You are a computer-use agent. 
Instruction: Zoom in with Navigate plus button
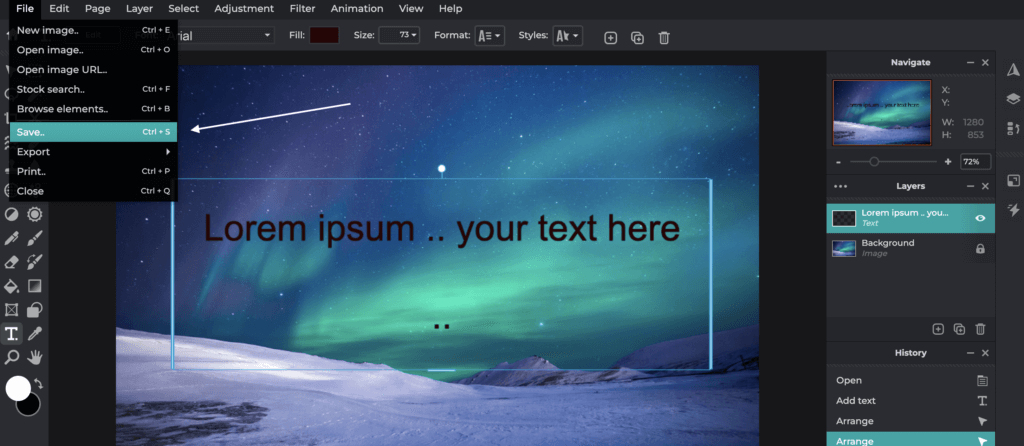tap(948, 162)
